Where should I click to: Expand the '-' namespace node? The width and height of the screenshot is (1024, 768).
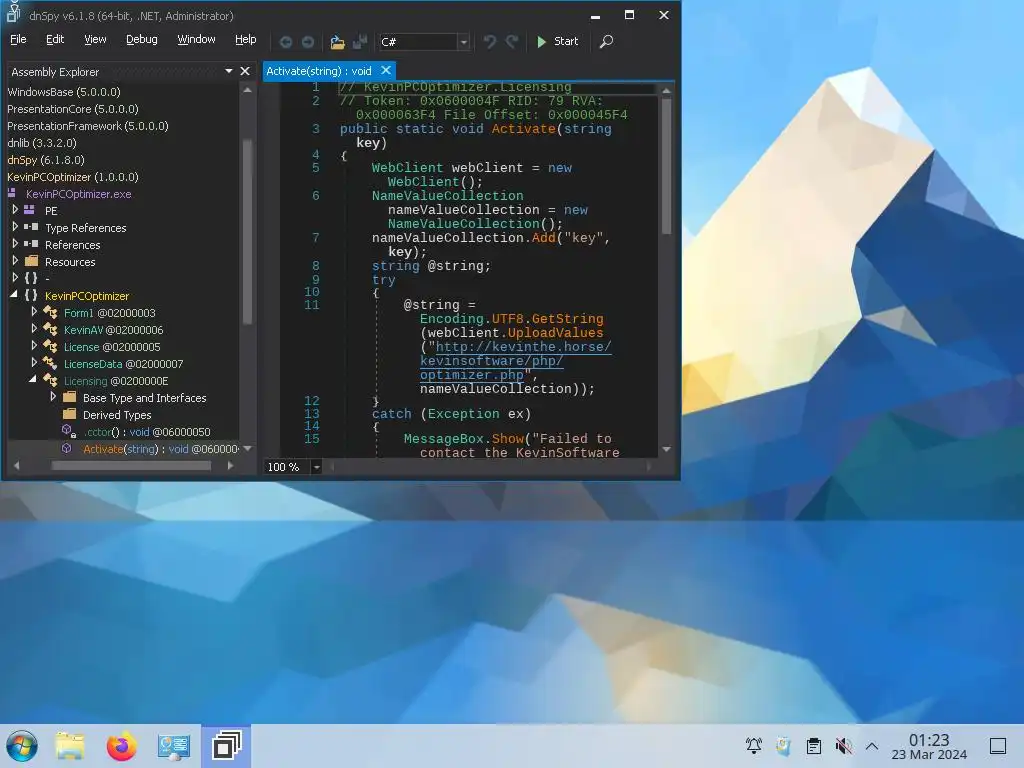pyautogui.click(x=15, y=278)
